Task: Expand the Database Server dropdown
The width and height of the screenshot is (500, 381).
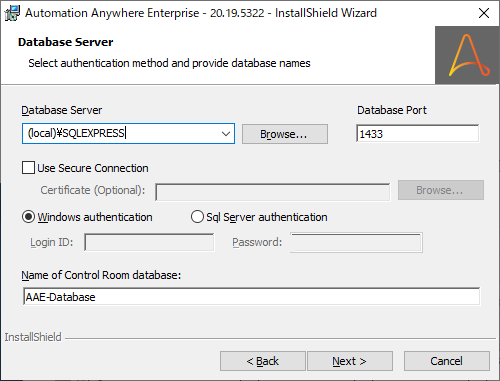Action: click(x=226, y=134)
